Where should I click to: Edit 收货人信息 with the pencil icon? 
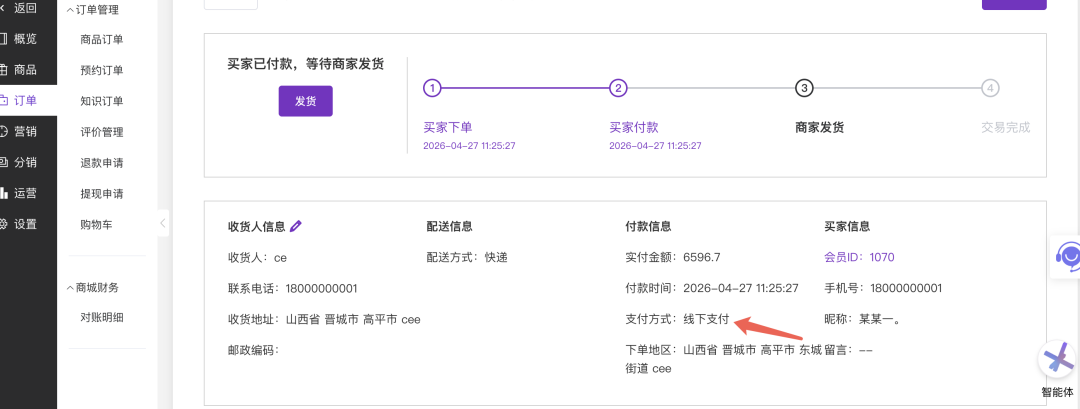[x=296, y=226]
